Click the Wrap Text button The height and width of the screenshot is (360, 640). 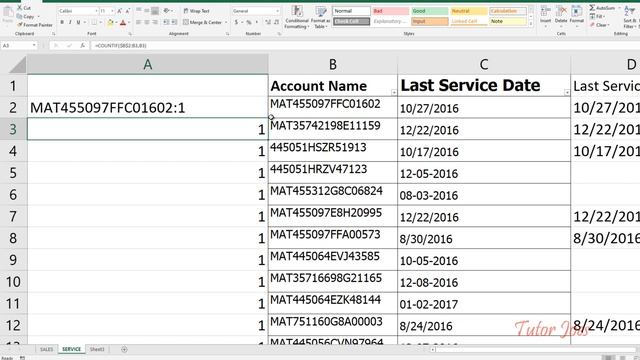point(196,11)
